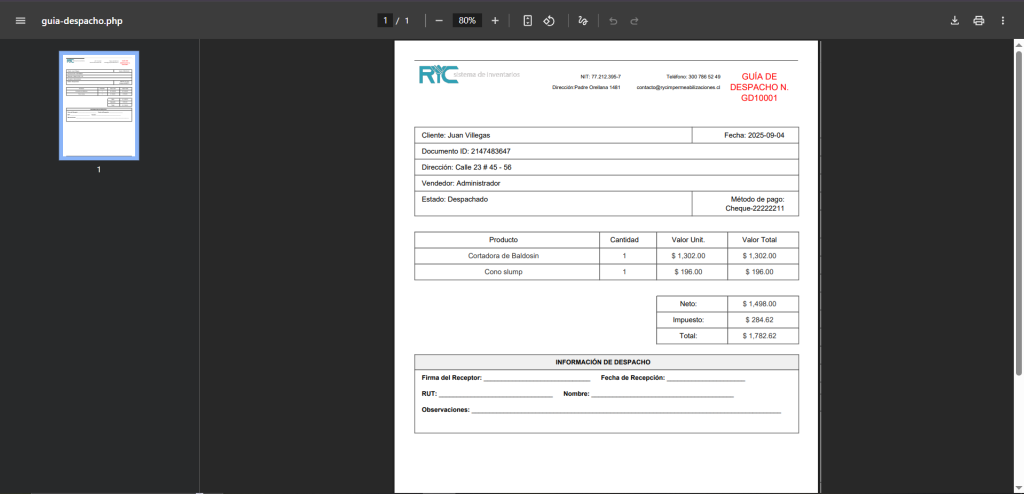
Task: Rotate the document counterclockwise
Action: [549, 20]
